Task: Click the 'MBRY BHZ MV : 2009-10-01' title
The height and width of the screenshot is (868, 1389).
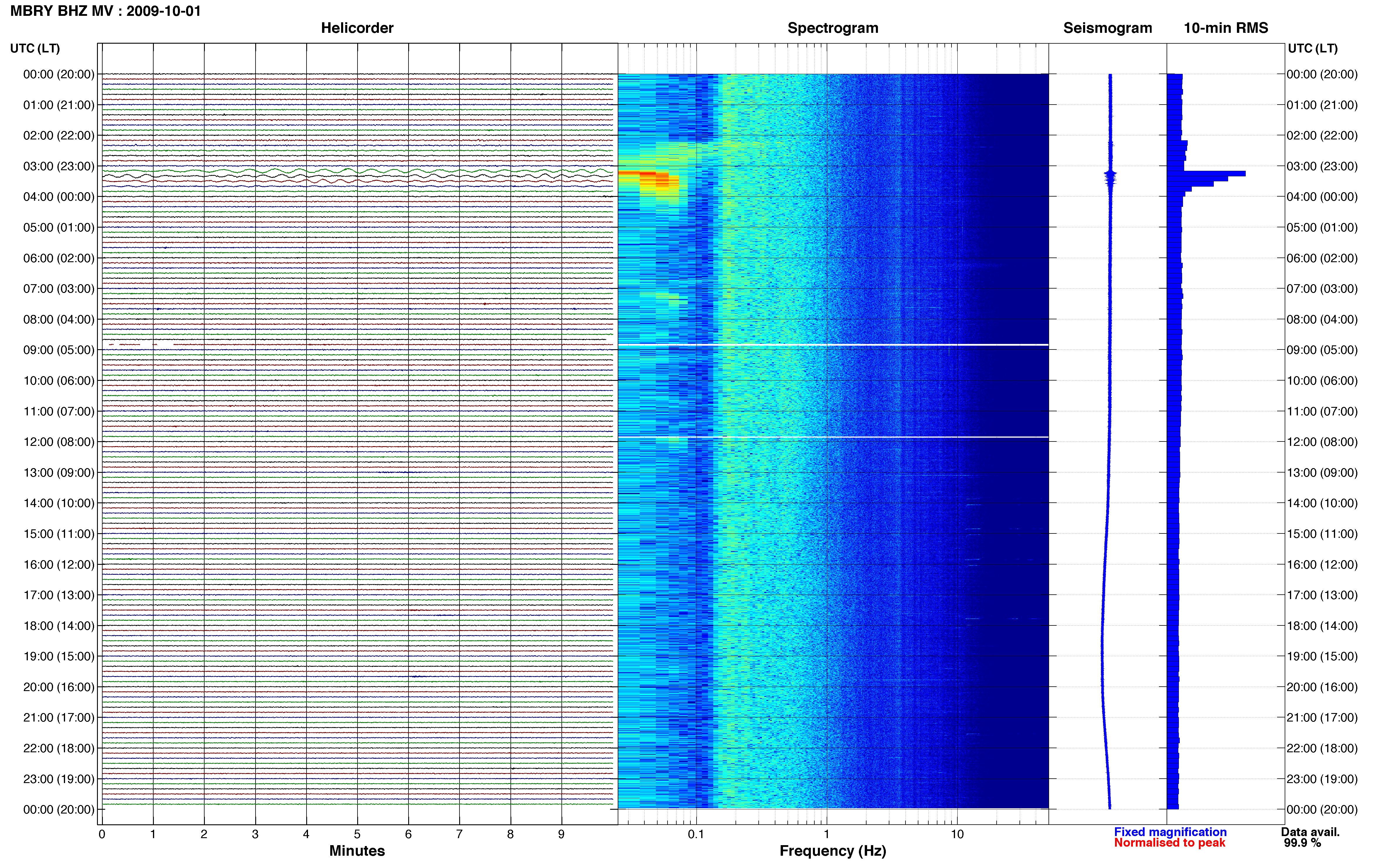Action: tap(106, 11)
